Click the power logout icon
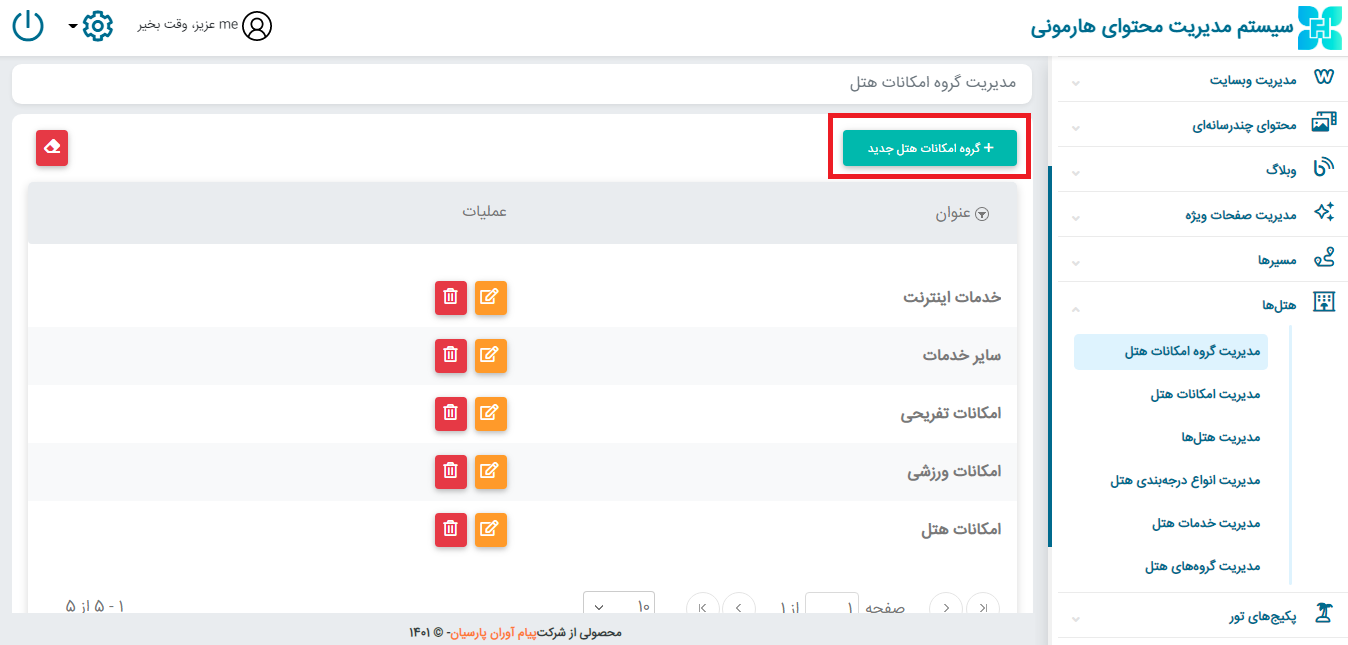The height and width of the screenshot is (645, 1348). 28,25
